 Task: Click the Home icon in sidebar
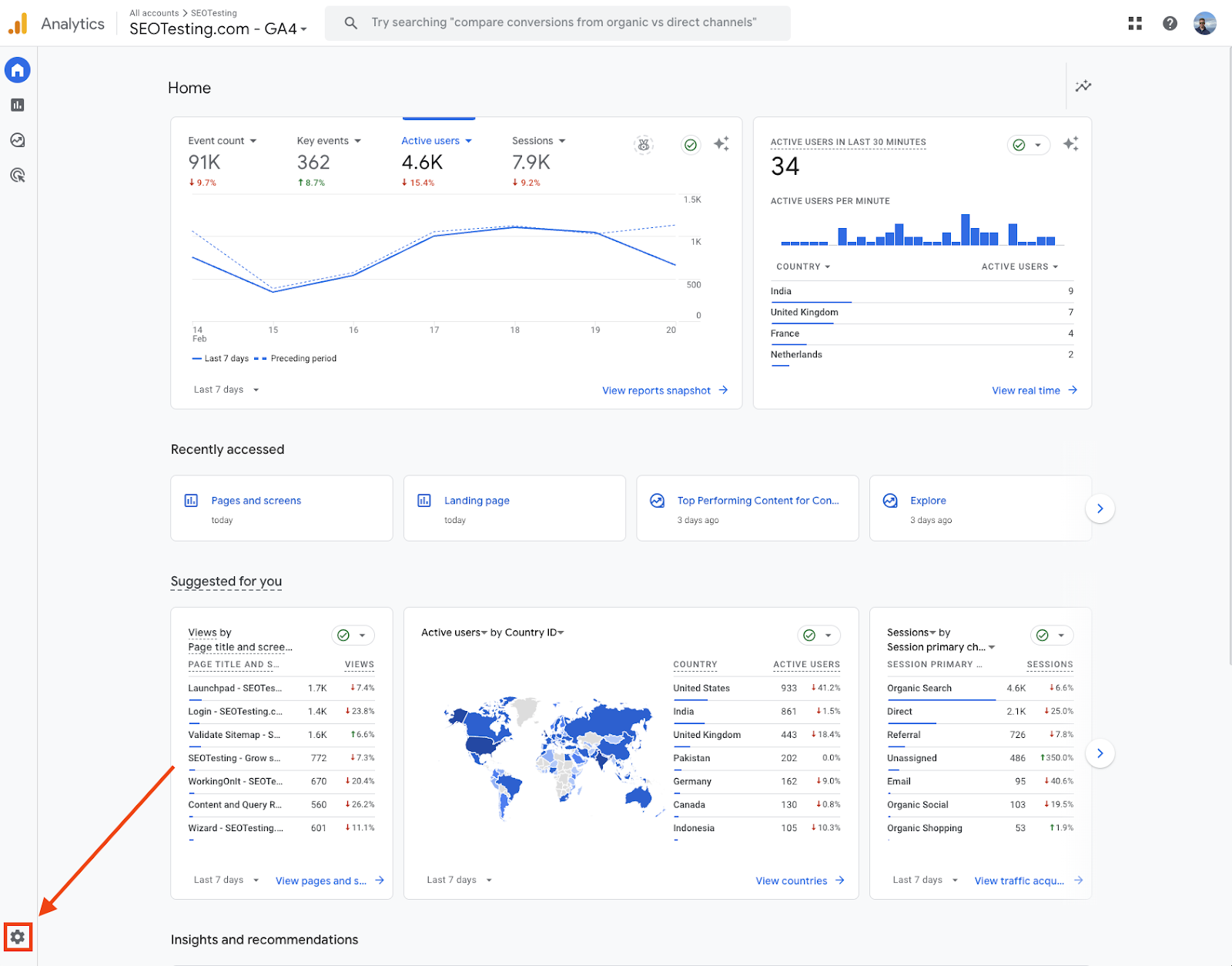(x=18, y=70)
